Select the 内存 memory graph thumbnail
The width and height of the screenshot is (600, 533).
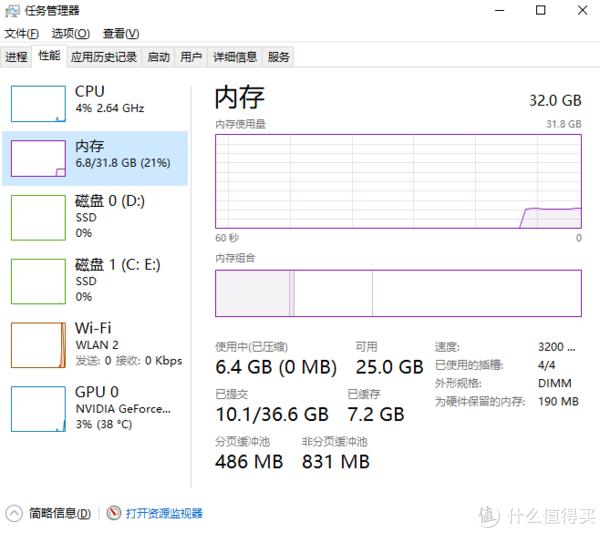tap(38, 158)
